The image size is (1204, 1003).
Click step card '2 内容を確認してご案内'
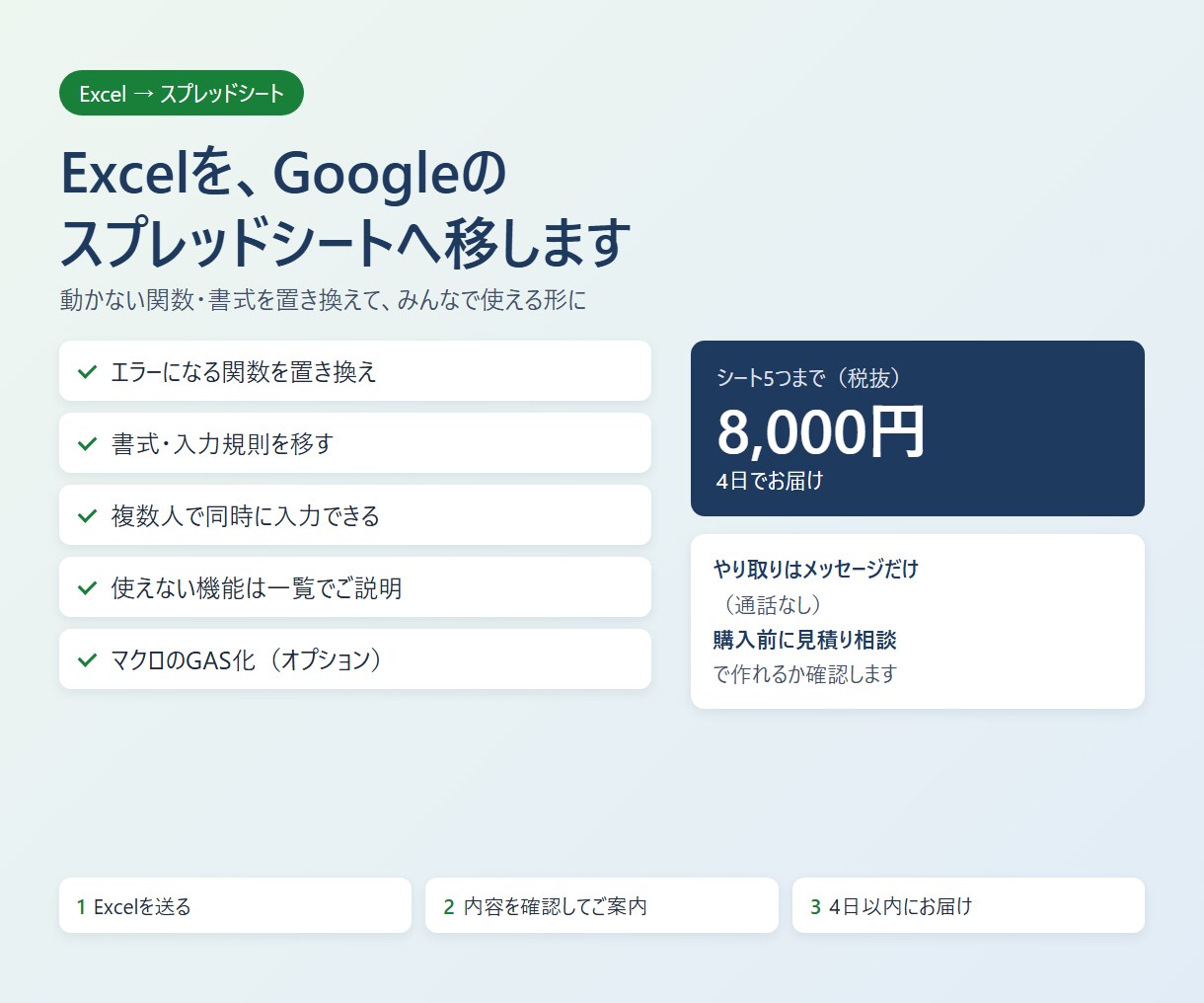[602, 905]
